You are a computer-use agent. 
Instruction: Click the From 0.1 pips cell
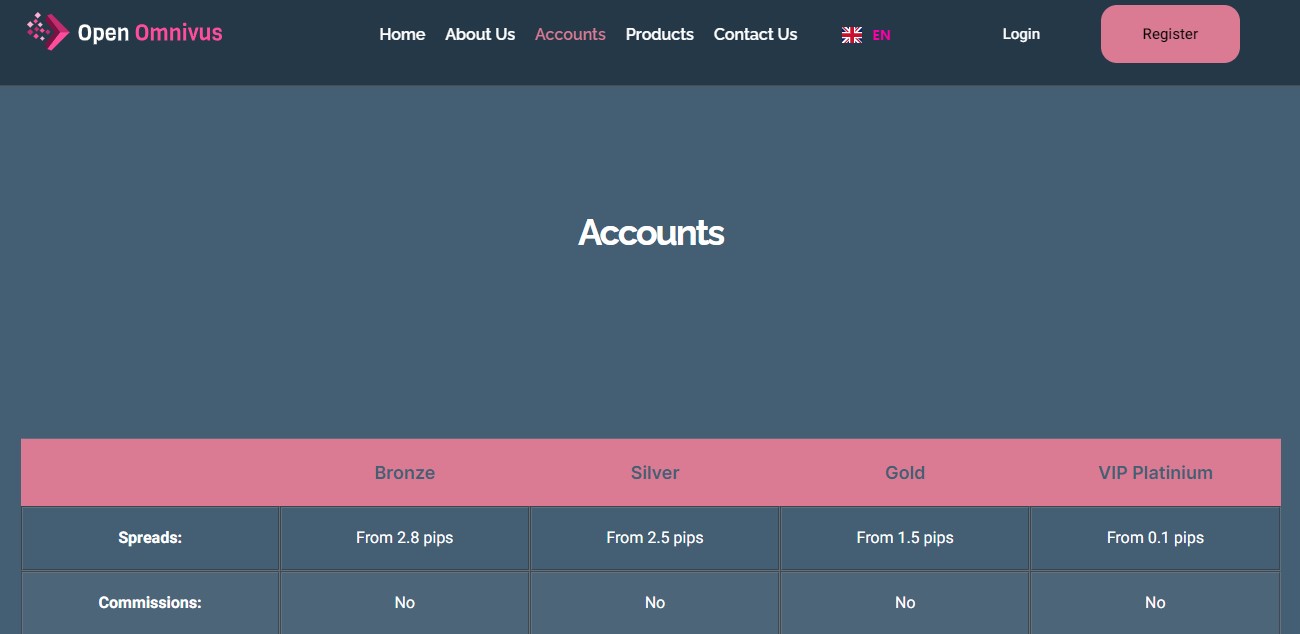pos(1155,538)
